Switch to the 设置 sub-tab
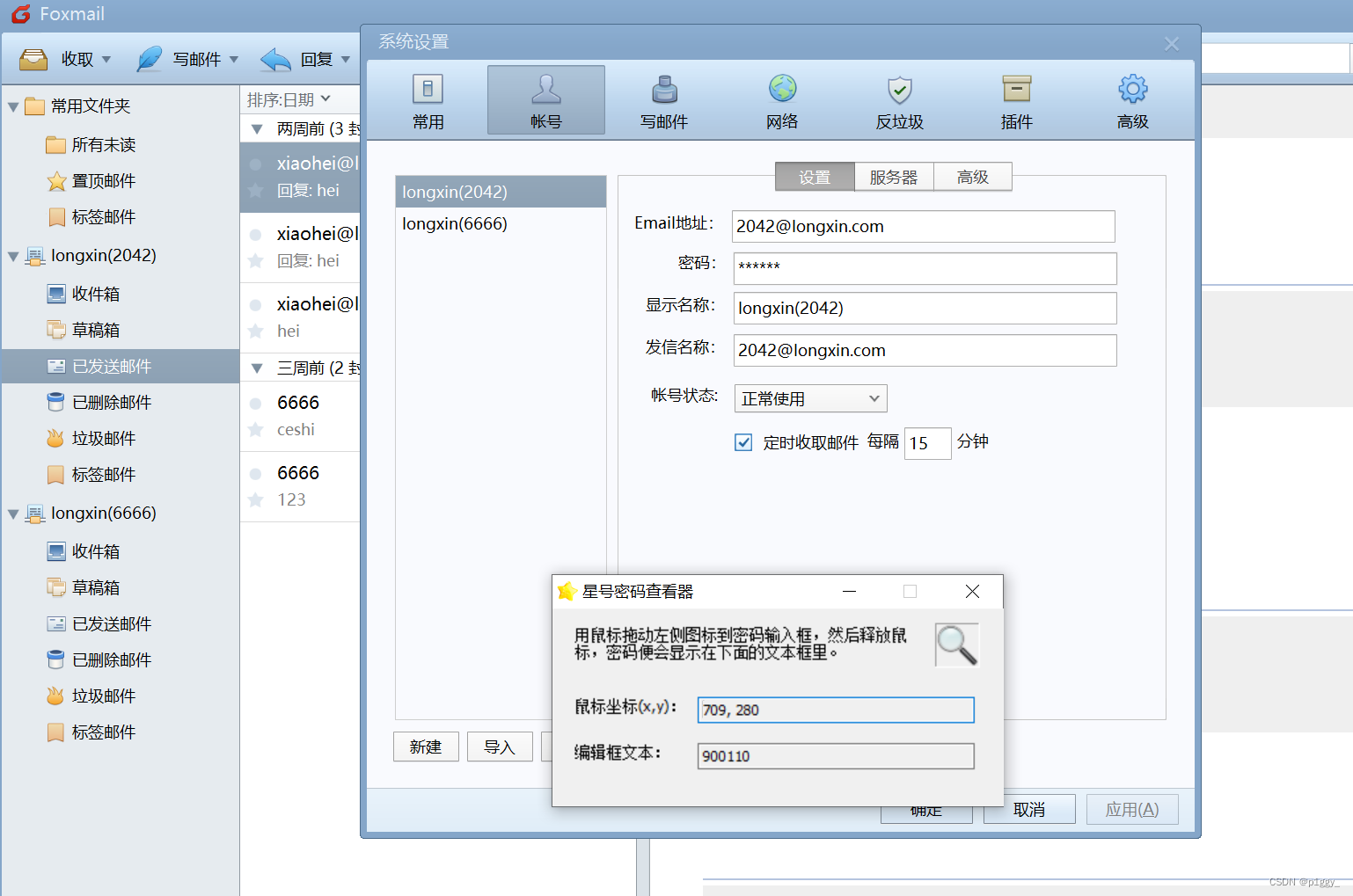The height and width of the screenshot is (896, 1353). click(815, 177)
